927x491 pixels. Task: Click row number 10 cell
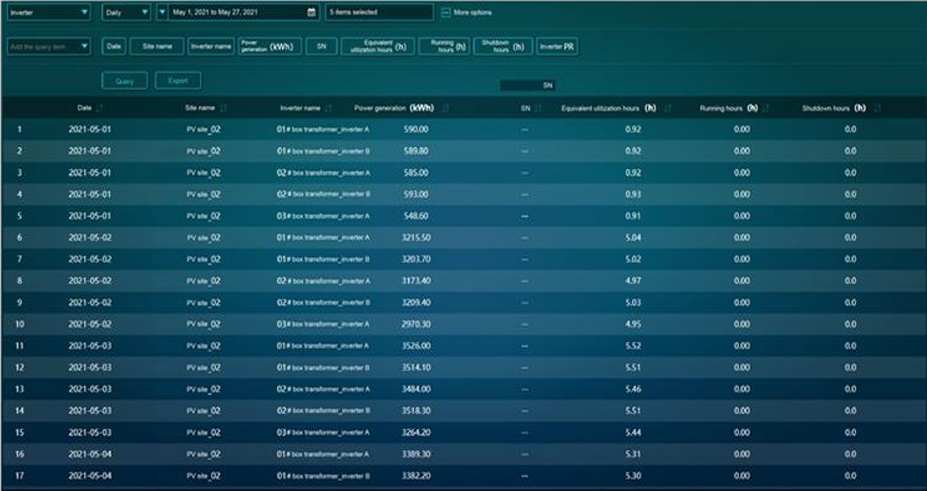pos(20,324)
